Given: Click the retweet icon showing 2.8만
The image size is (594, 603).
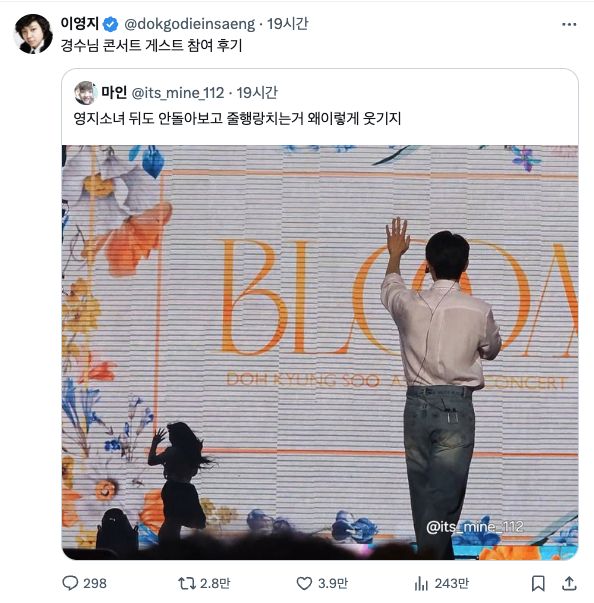Looking at the screenshot, I should pyautogui.click(x=187, y=583).
